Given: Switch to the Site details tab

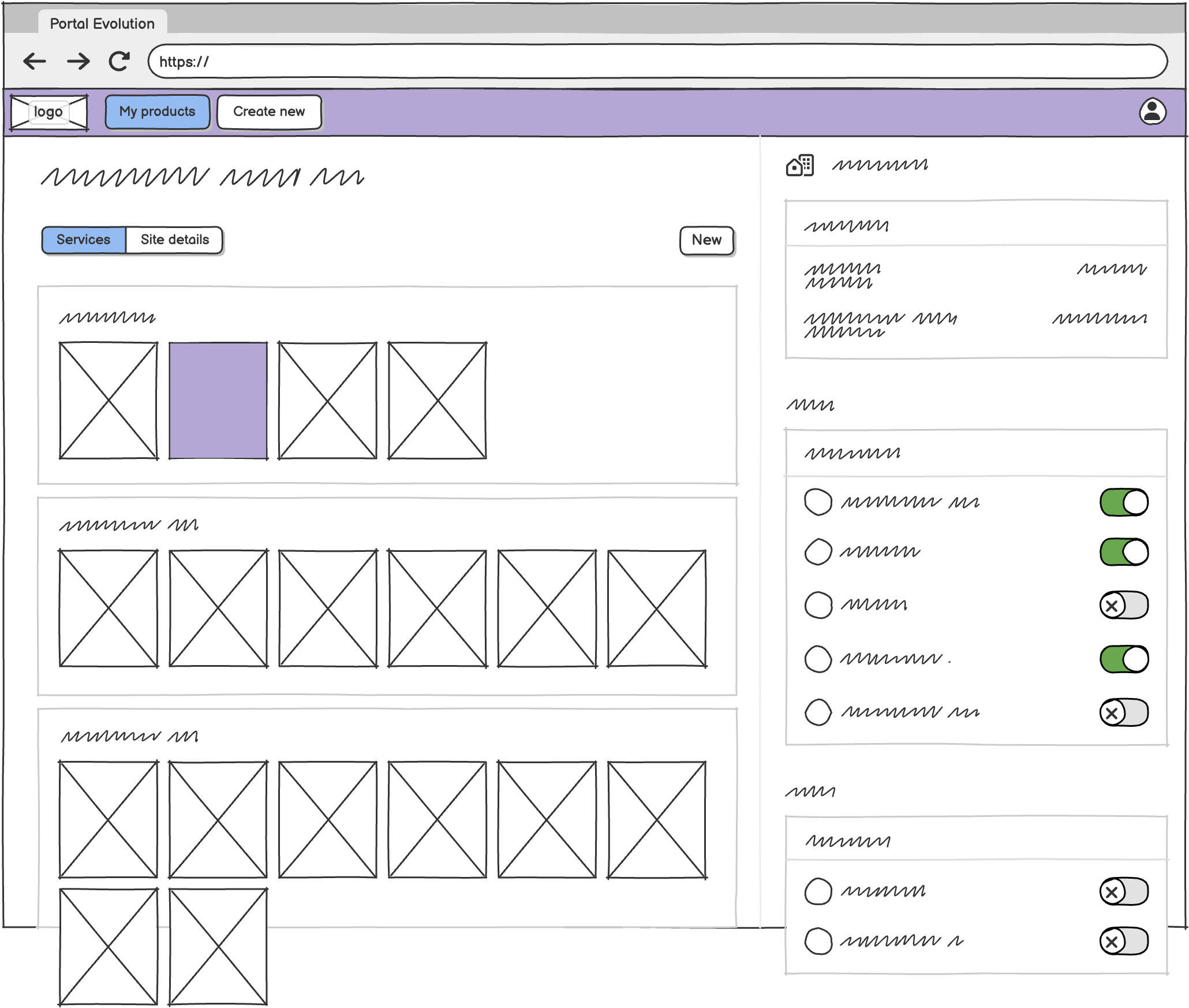Looking at the screenshot, I should (174, 240).
